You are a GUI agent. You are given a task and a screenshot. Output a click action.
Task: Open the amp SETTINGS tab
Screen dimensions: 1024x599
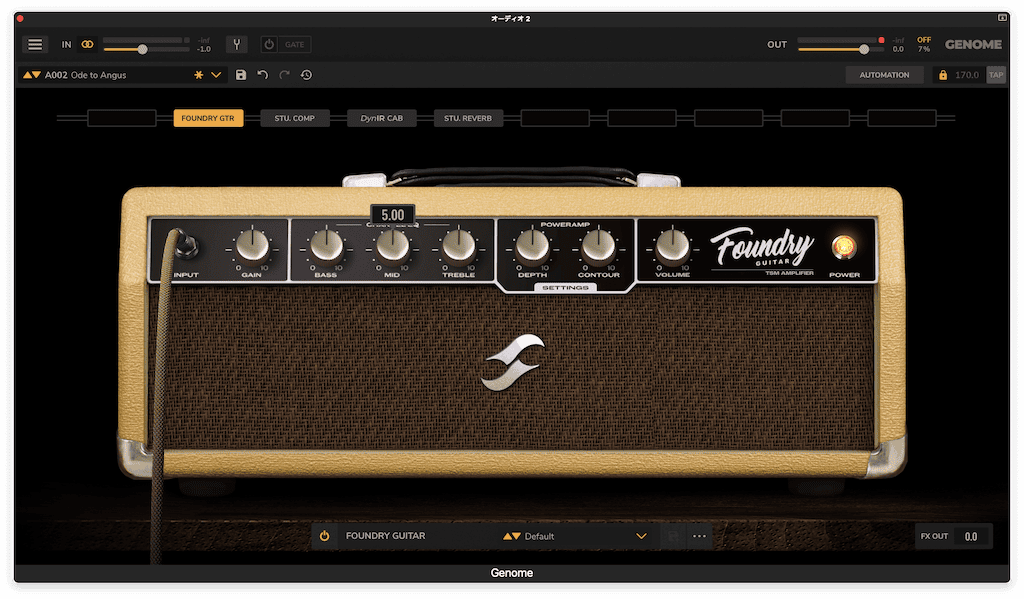[565, 287]
